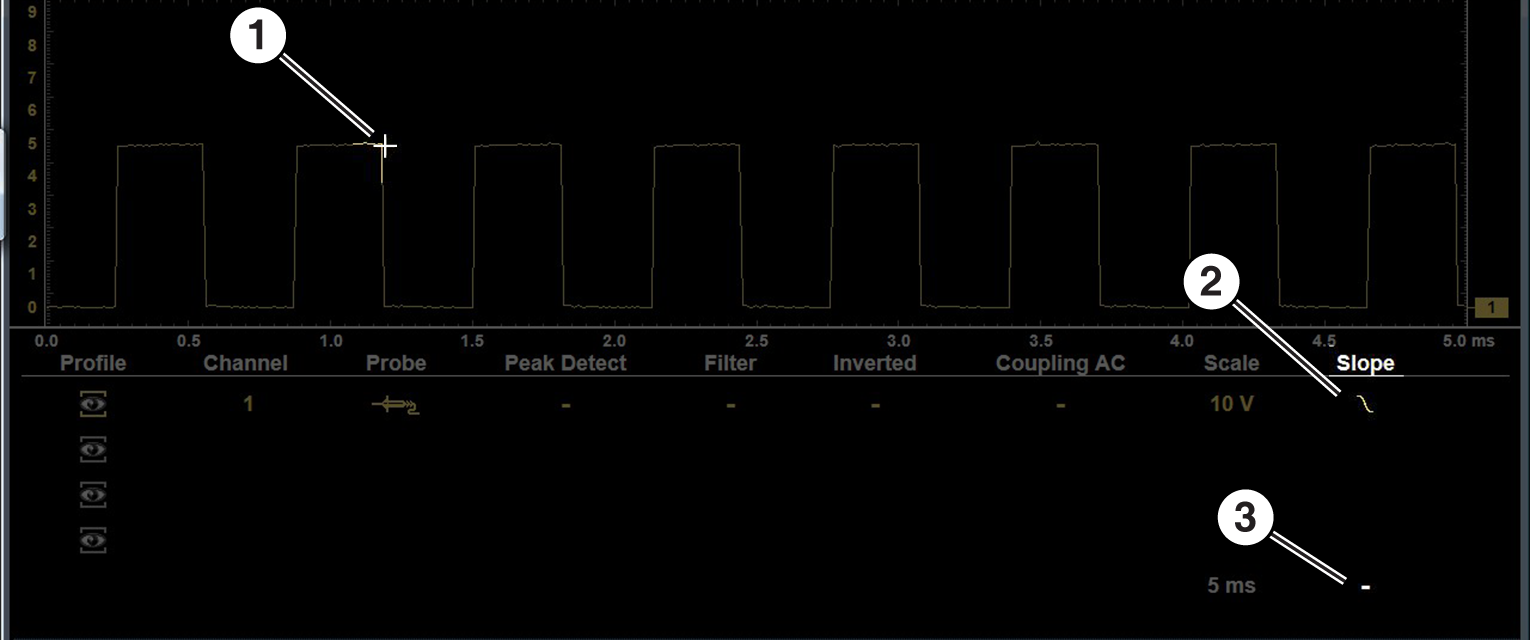The image size is (1530, 640).
Task: Click the Scale column header
Action: pyautogui.click(x=1231, y=364)
